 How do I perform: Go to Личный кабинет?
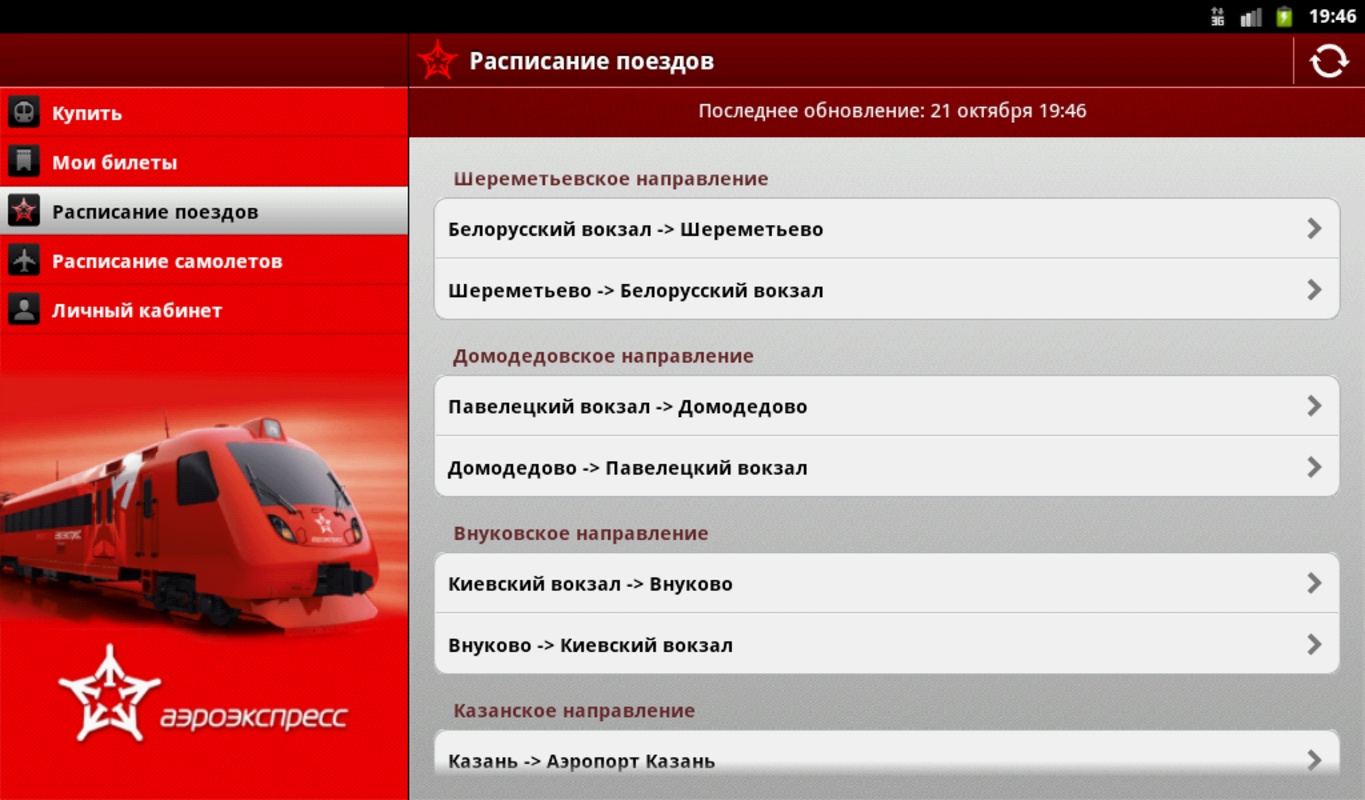coord(204,309)
